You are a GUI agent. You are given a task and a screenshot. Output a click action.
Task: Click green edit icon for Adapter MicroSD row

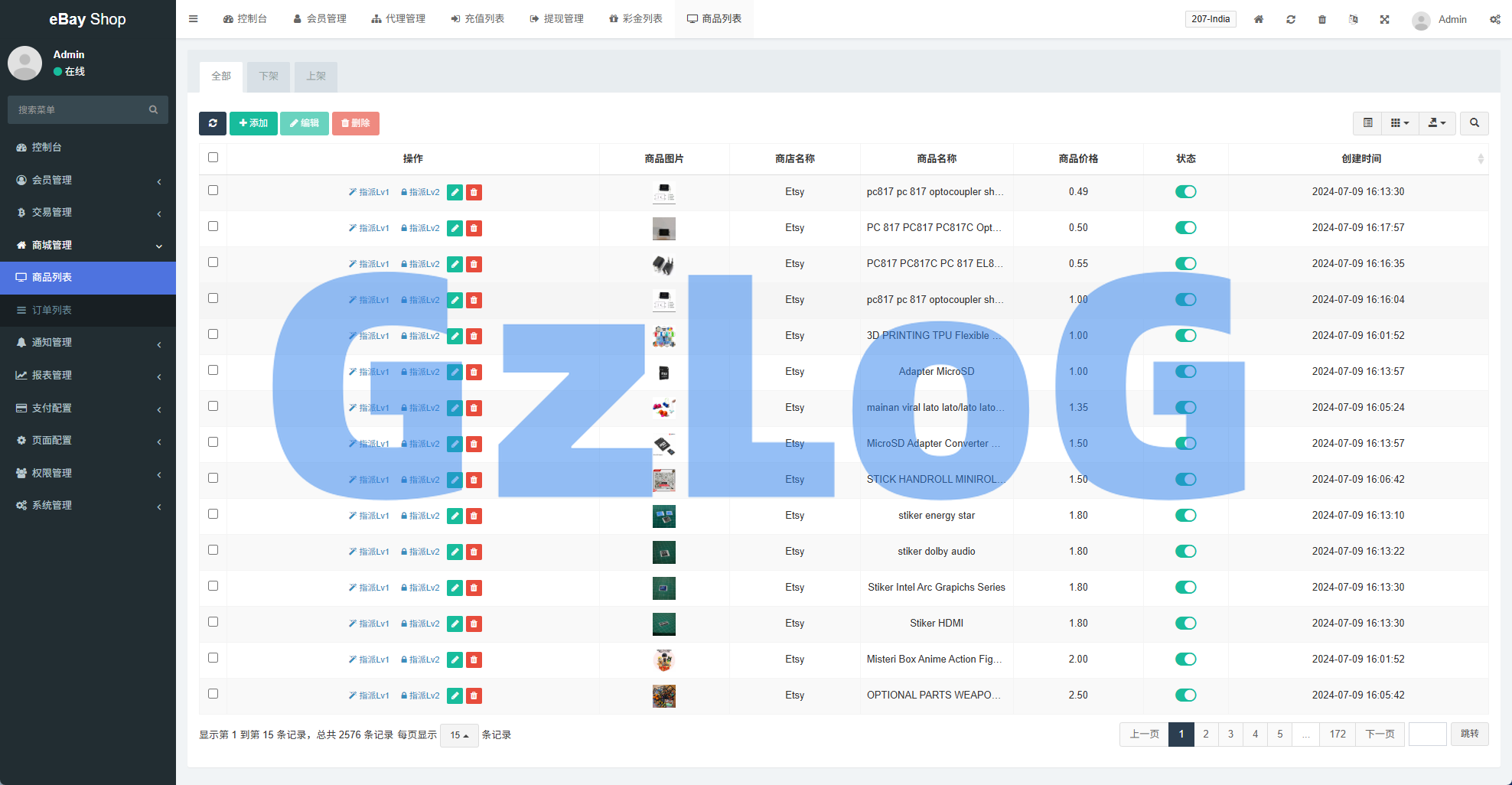point(455,372)
